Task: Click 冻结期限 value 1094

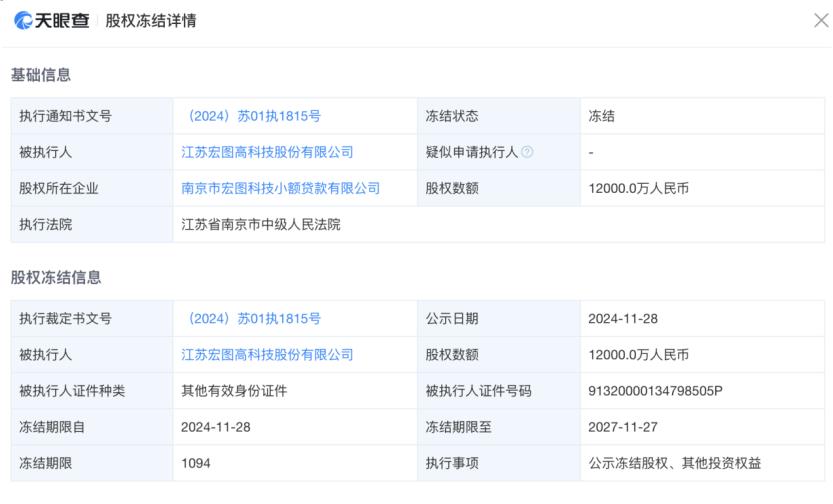Action: (x=196, y=463)
